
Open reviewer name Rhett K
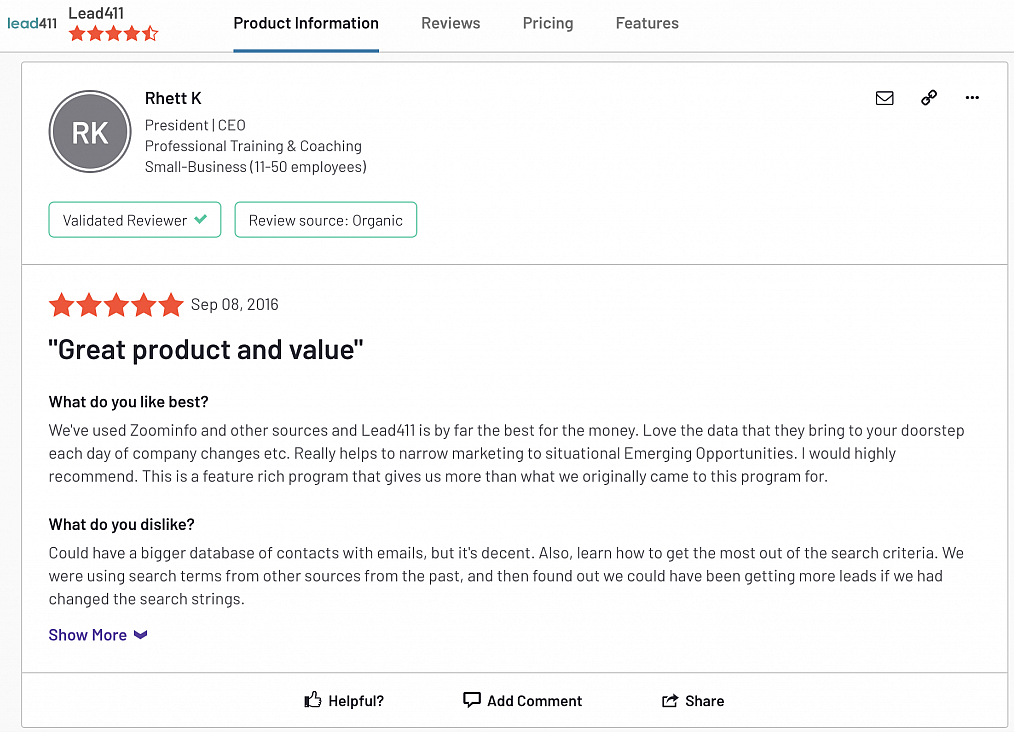pos(173,98)
